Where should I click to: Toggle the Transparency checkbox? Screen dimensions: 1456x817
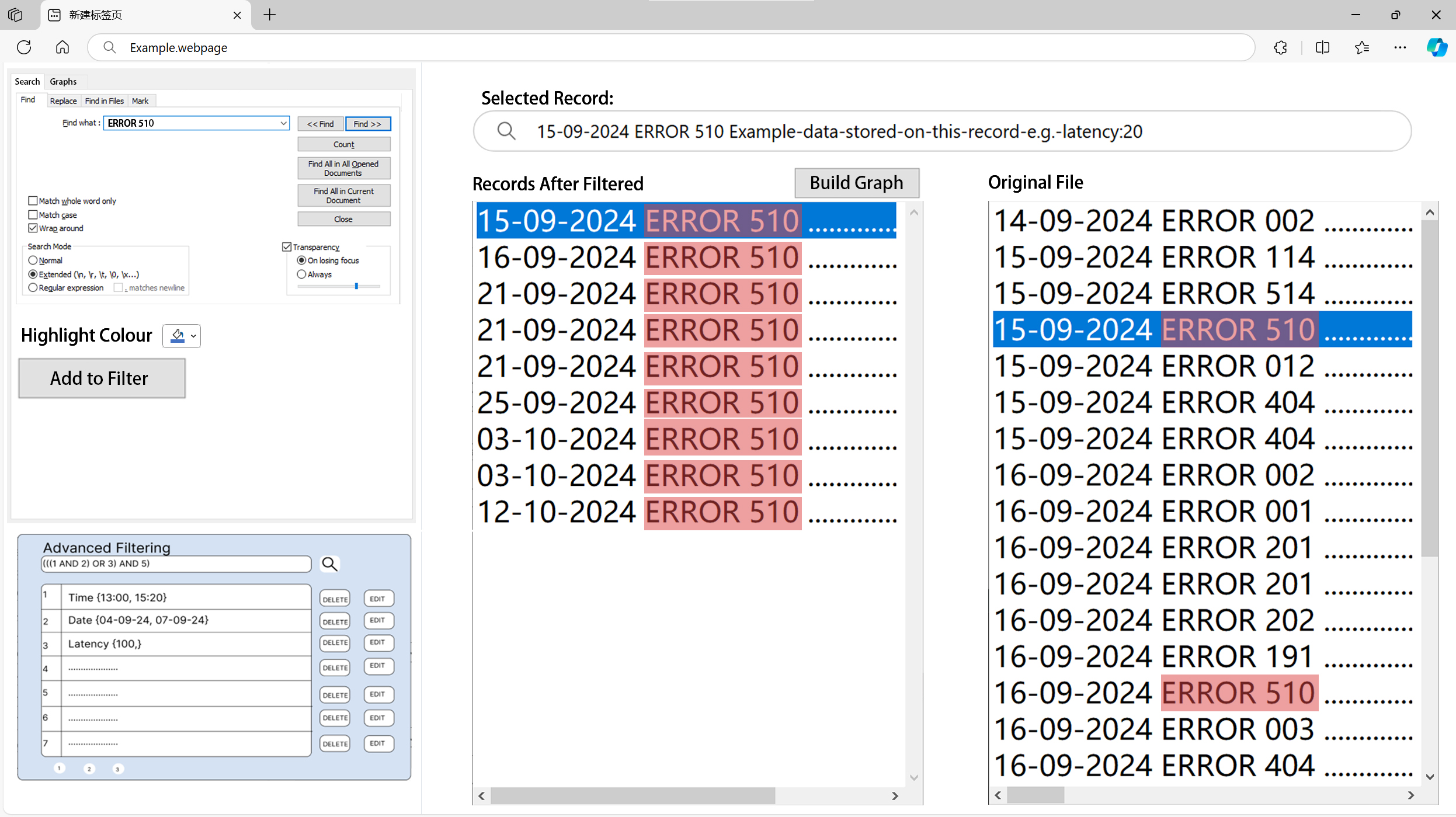(x=287, y=247)
